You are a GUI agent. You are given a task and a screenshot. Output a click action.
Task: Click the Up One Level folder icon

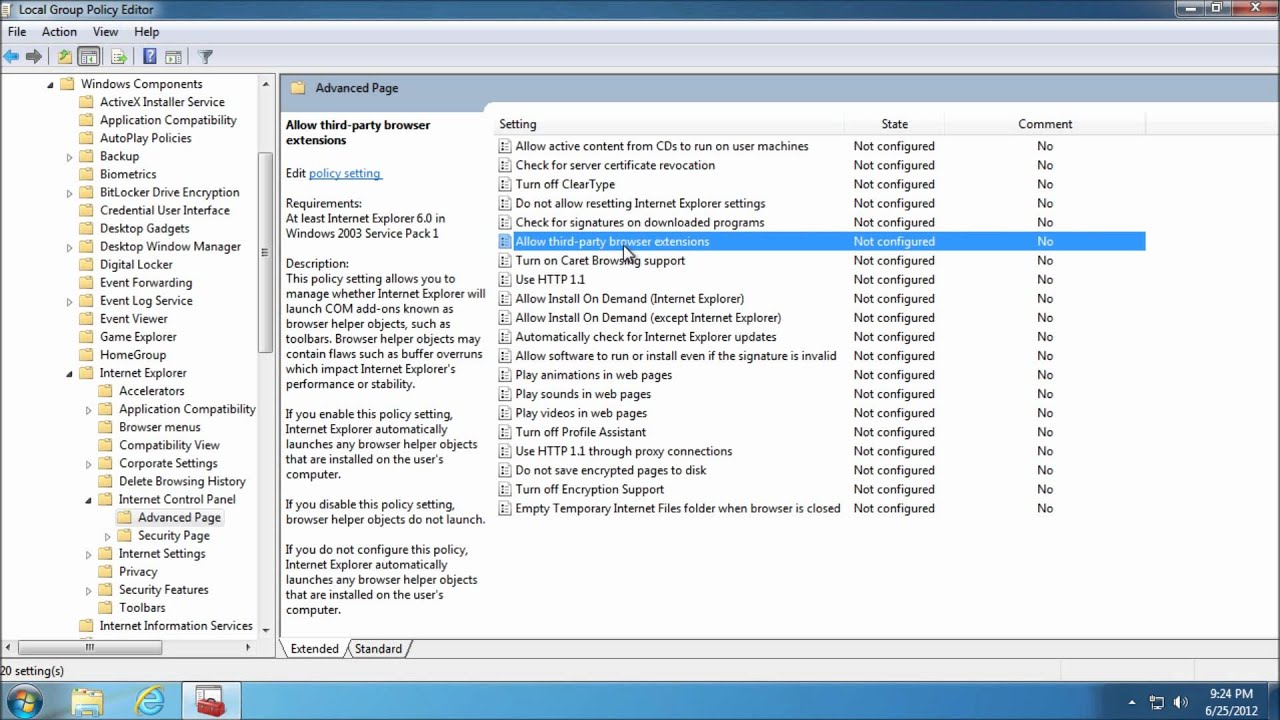64,57
